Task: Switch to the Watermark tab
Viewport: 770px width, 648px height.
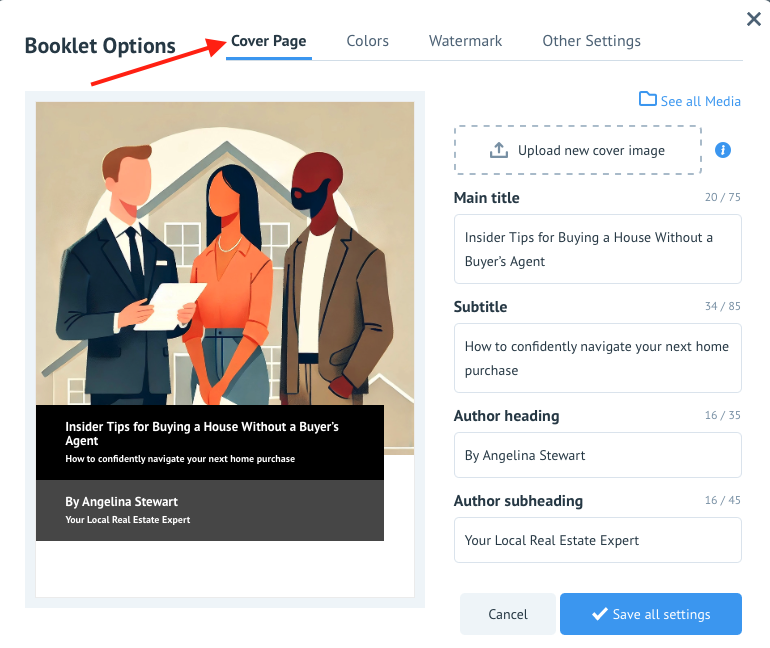Action: [x=465, y=41]
